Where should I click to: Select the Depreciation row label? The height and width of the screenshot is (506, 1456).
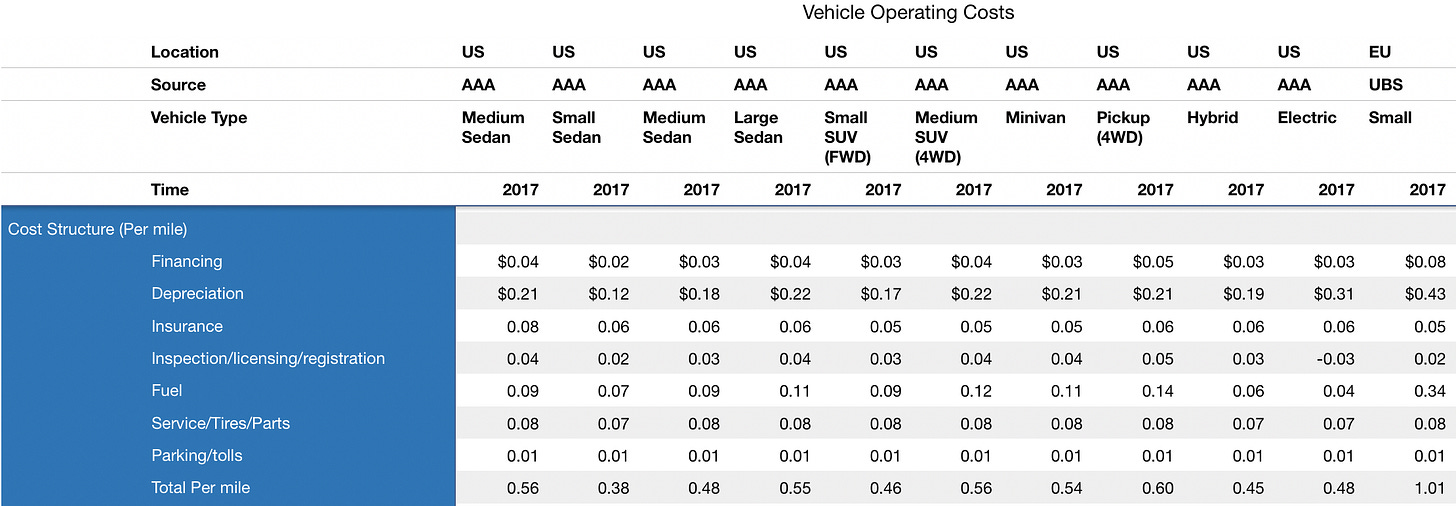click(197, 294)
